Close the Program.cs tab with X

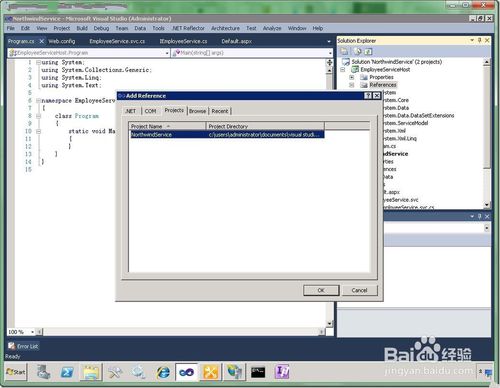[x=41, y=41]
